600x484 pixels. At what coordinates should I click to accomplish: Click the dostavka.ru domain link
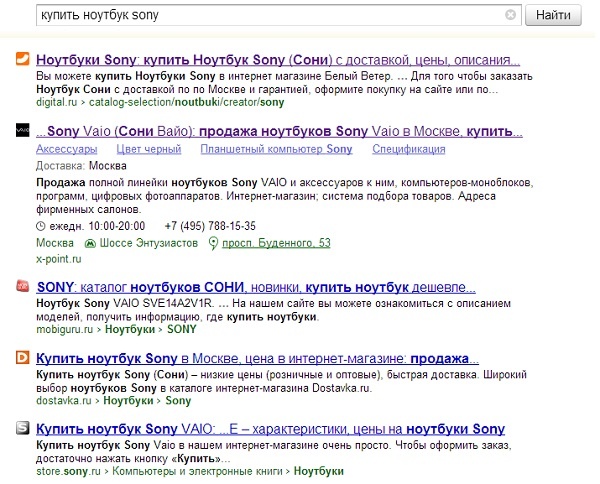pyautogui.click(x=64, y=401)
